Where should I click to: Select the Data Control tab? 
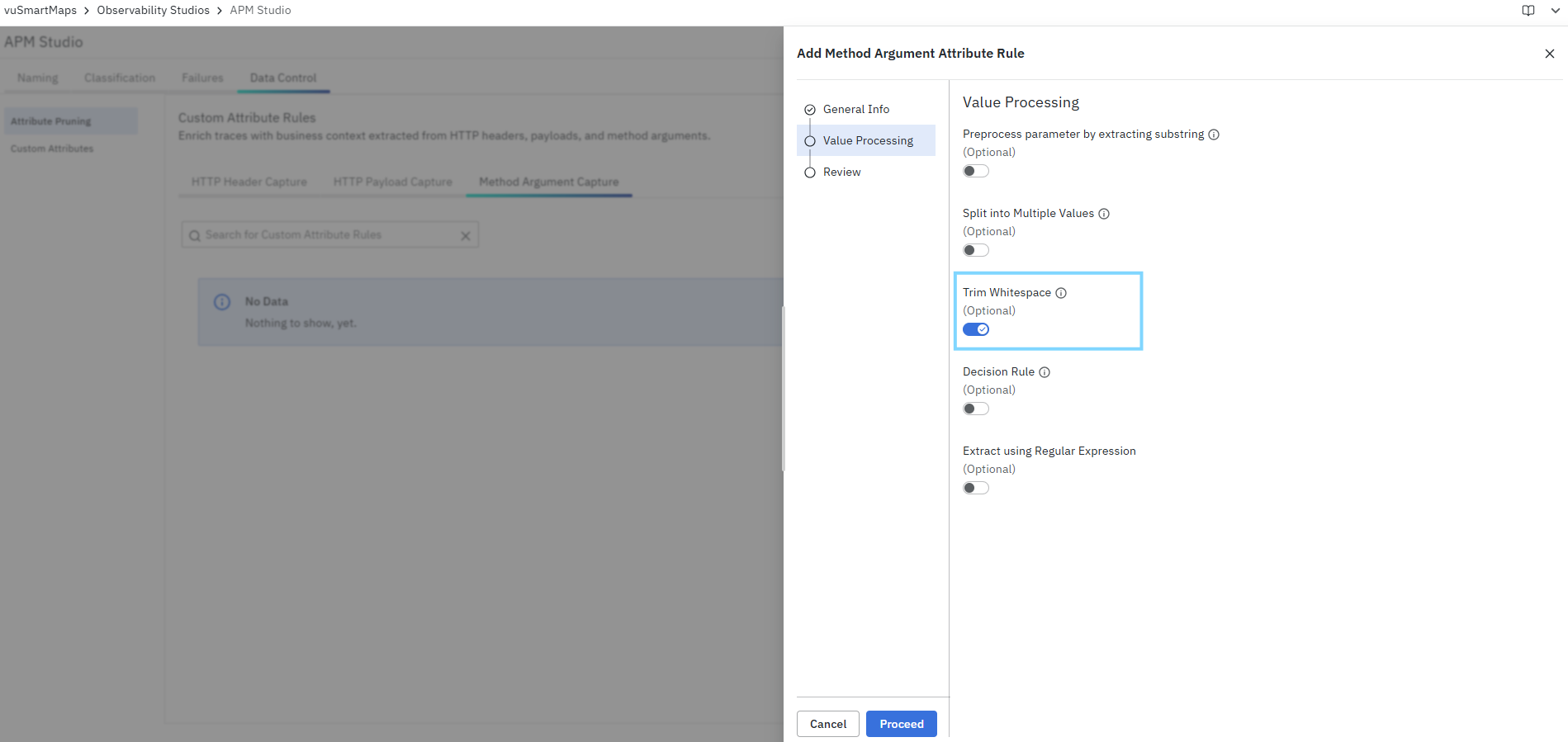tap(283, 78)
